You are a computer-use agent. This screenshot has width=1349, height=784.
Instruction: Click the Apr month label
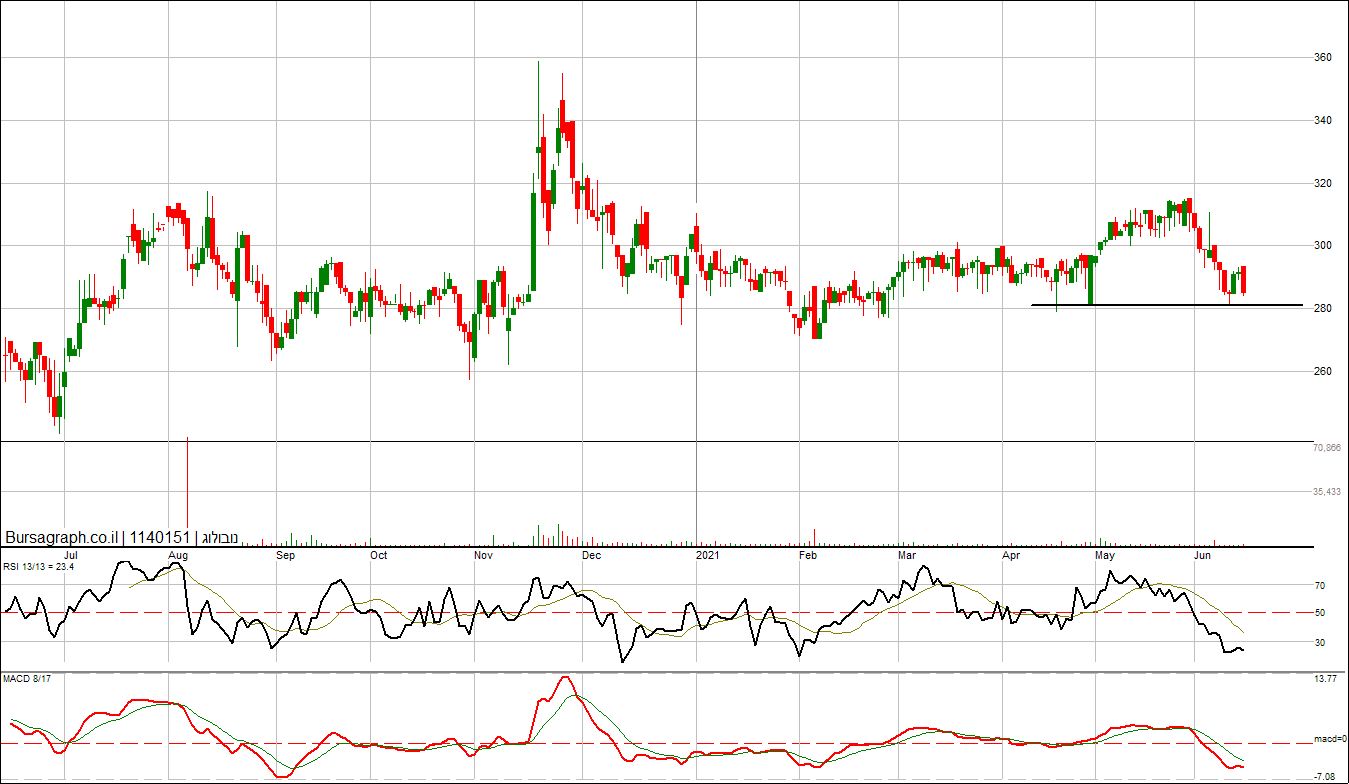tap(1011, 554)
